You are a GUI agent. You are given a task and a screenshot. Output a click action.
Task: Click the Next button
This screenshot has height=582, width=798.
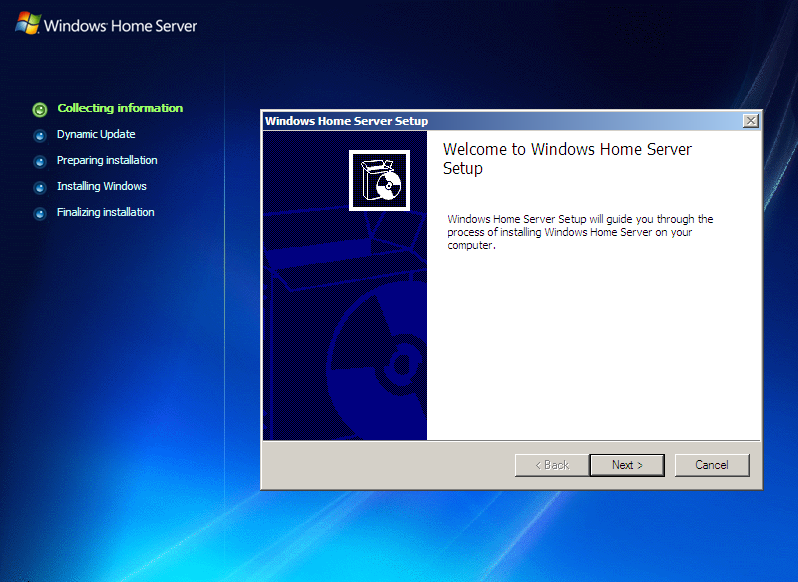tap(627, 465)
